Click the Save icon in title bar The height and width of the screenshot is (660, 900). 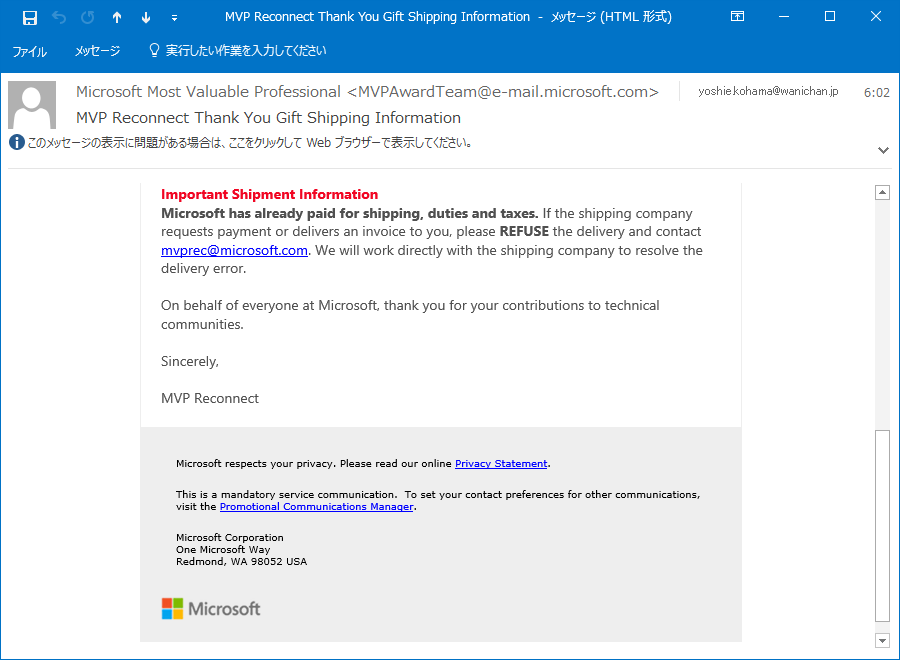tap(30, 17)
